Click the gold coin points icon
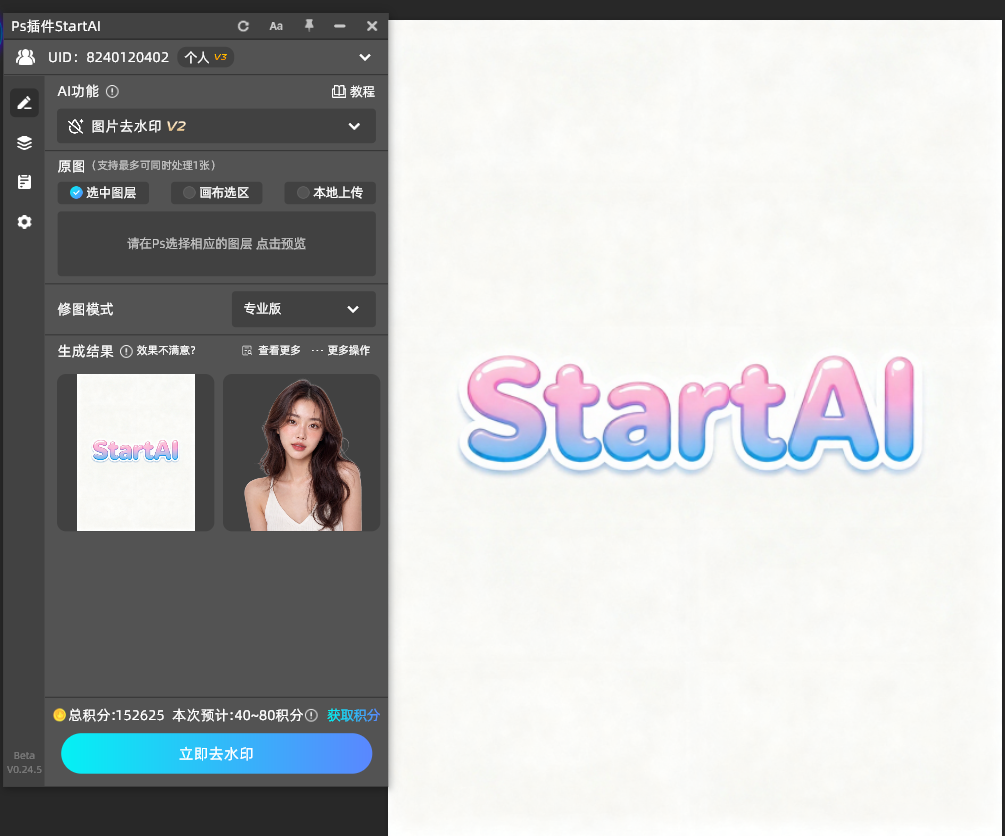 [60, 715]
